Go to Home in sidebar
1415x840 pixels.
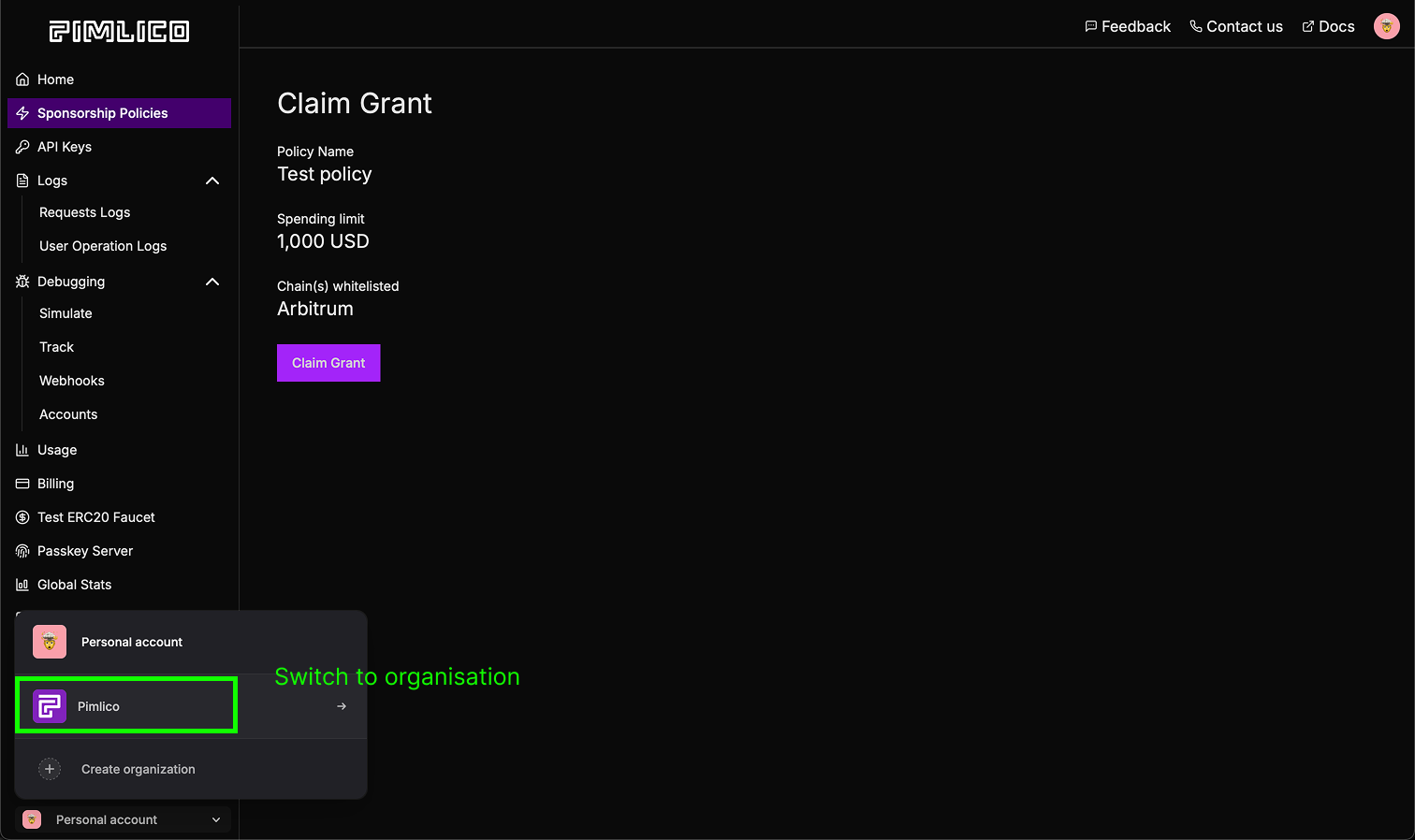pyautogui.click(x=119, y=80)
